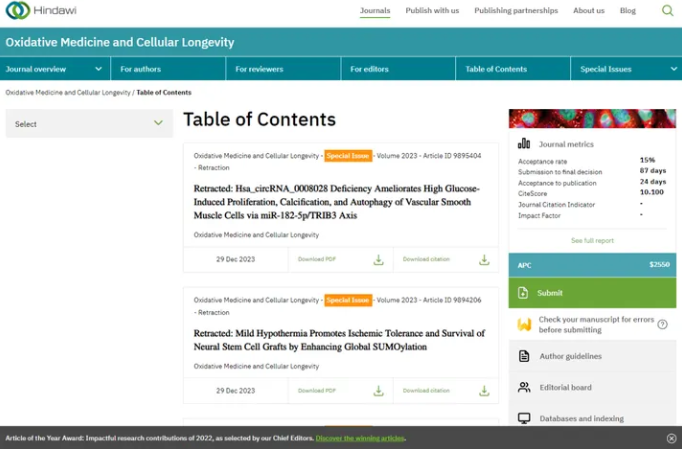Click Download PDF for Hsa_circRNA article
The width and height of the screenshot is (682, 449).
coord(317,259)
